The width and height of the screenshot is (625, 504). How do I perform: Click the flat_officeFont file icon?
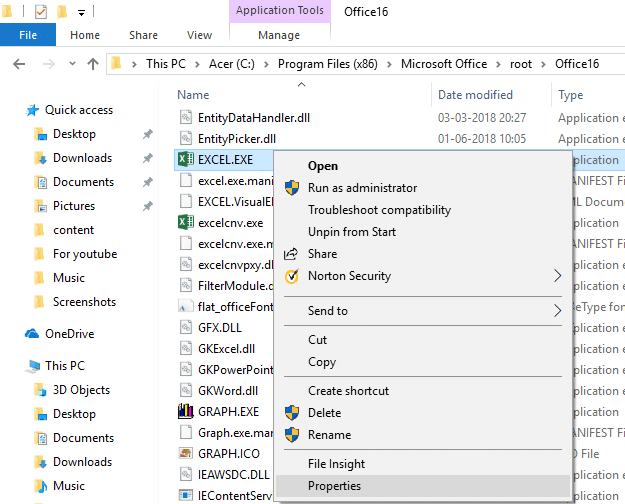186,307
